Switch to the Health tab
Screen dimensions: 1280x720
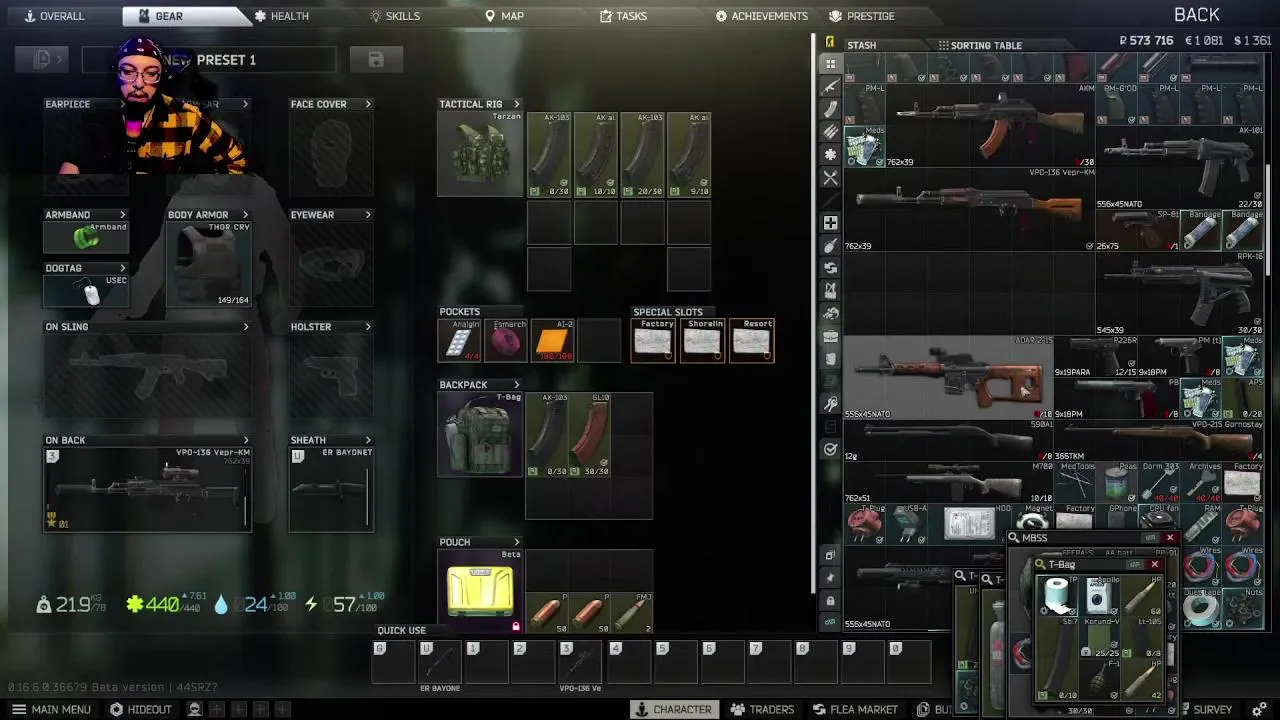pyautogui.click(x=281, y=16)
